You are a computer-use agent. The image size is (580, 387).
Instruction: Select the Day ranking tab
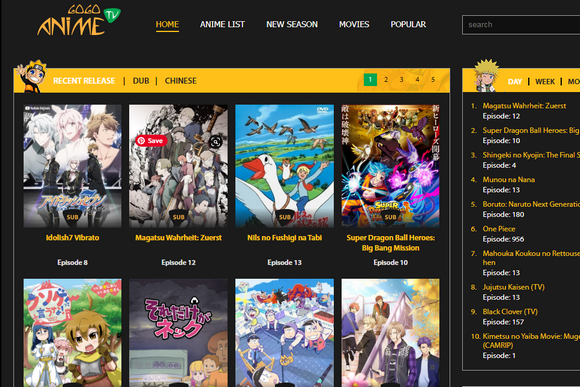(x=515, y=81)
